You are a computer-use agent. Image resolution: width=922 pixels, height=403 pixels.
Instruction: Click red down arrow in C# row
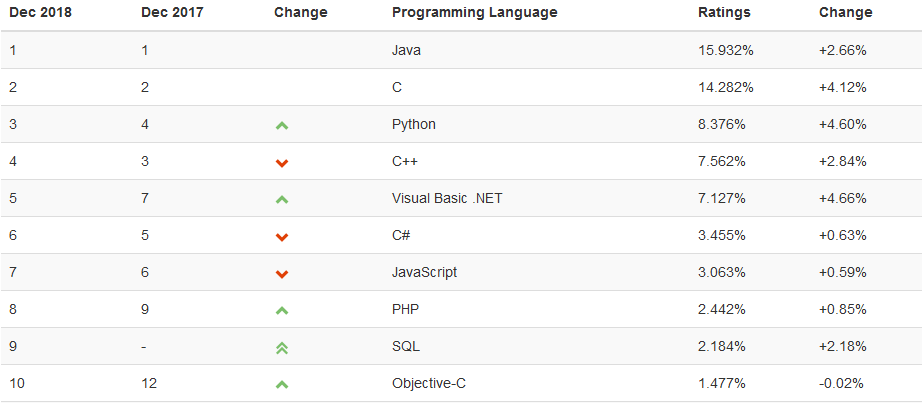click(282, 237)
